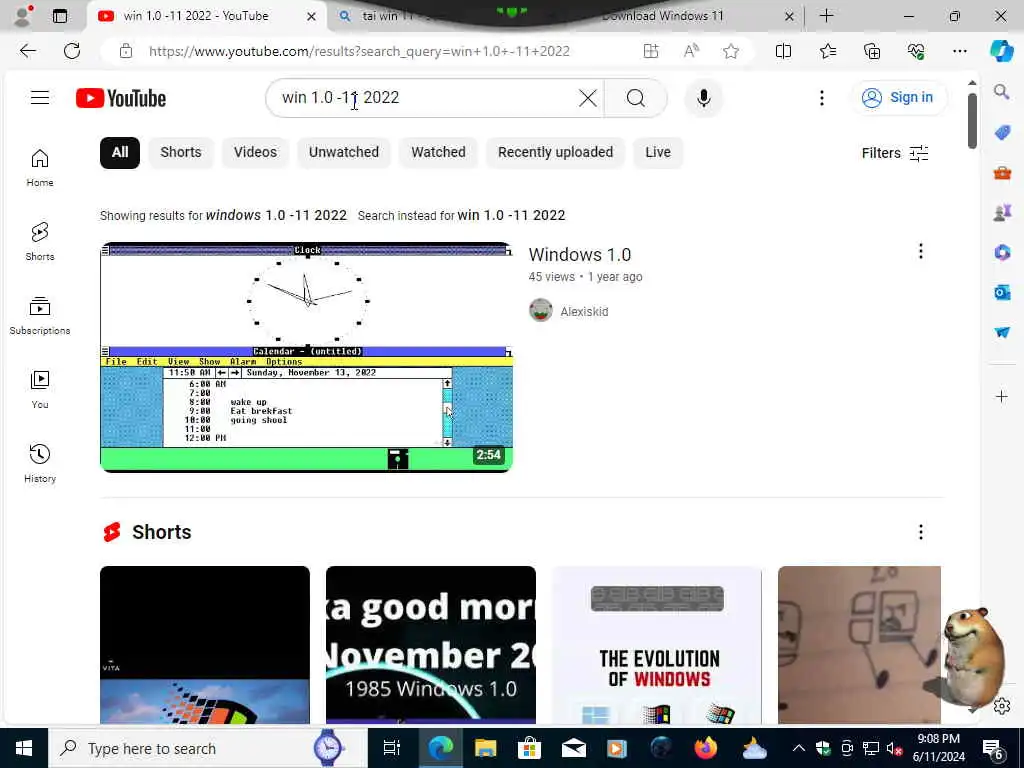Go back with browser back arrow
The image size is (1024, 768).
pos(27,51)
